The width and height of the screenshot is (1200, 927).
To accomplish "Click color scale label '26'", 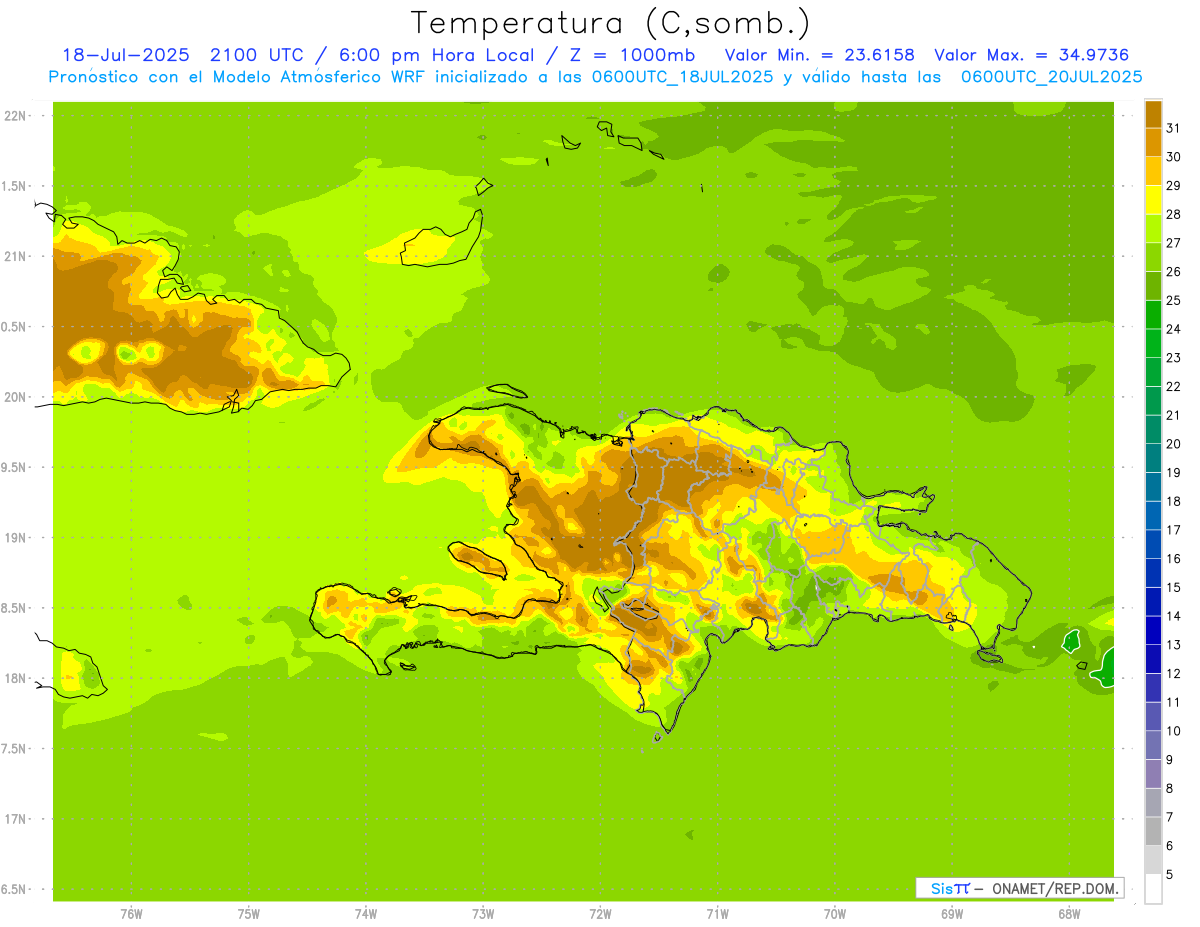I will pyautogui.click(x=1173, y=272).
